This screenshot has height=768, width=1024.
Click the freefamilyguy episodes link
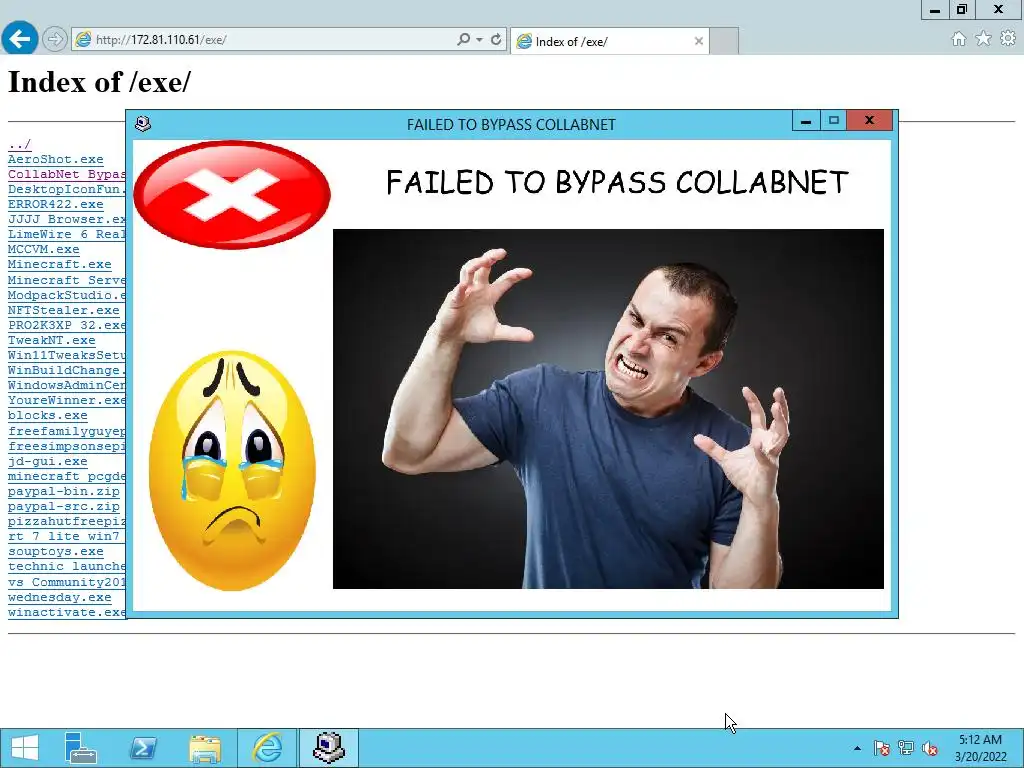pos(67,431)
